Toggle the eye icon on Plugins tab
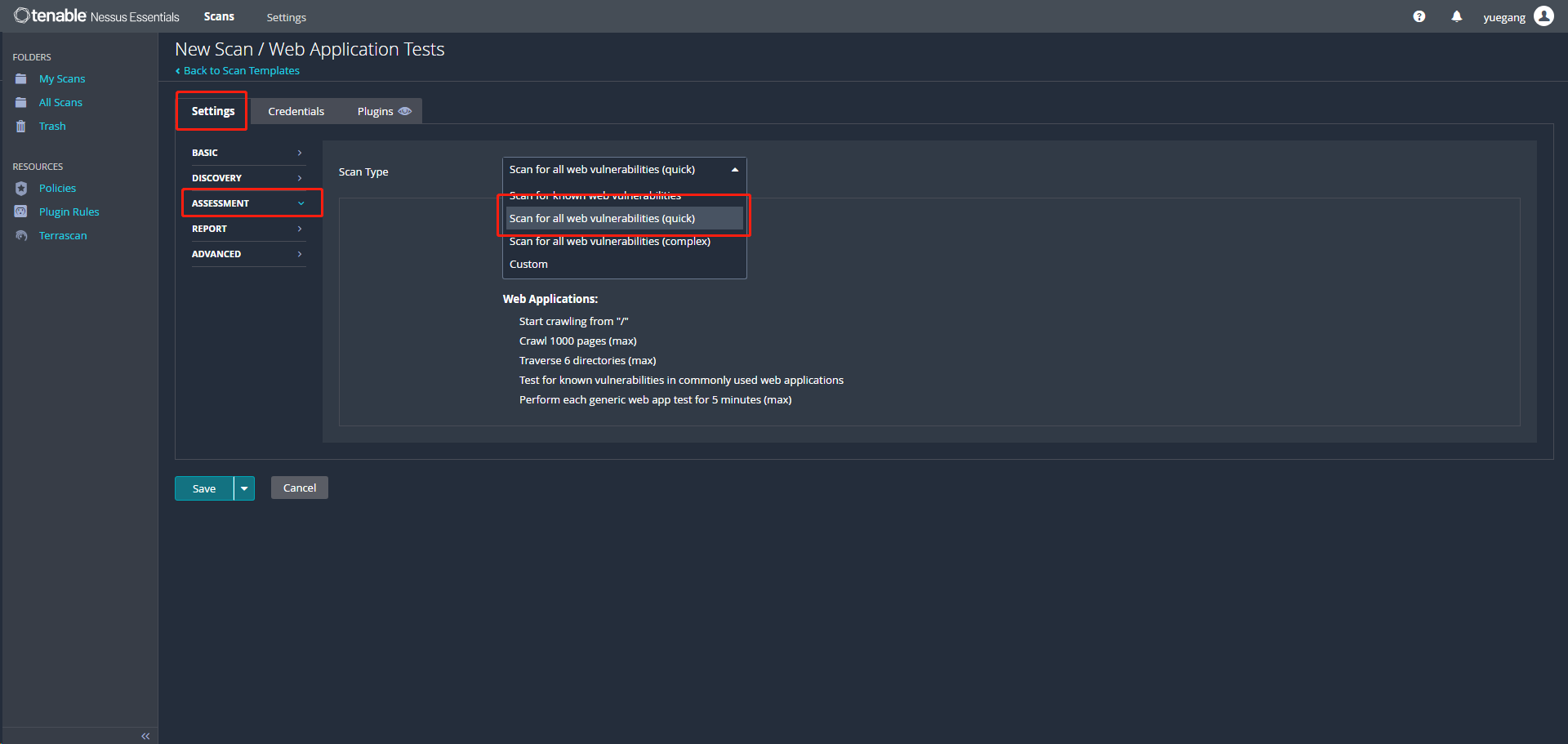Viewport: 1568px width, 744px height. pos(405,111)
